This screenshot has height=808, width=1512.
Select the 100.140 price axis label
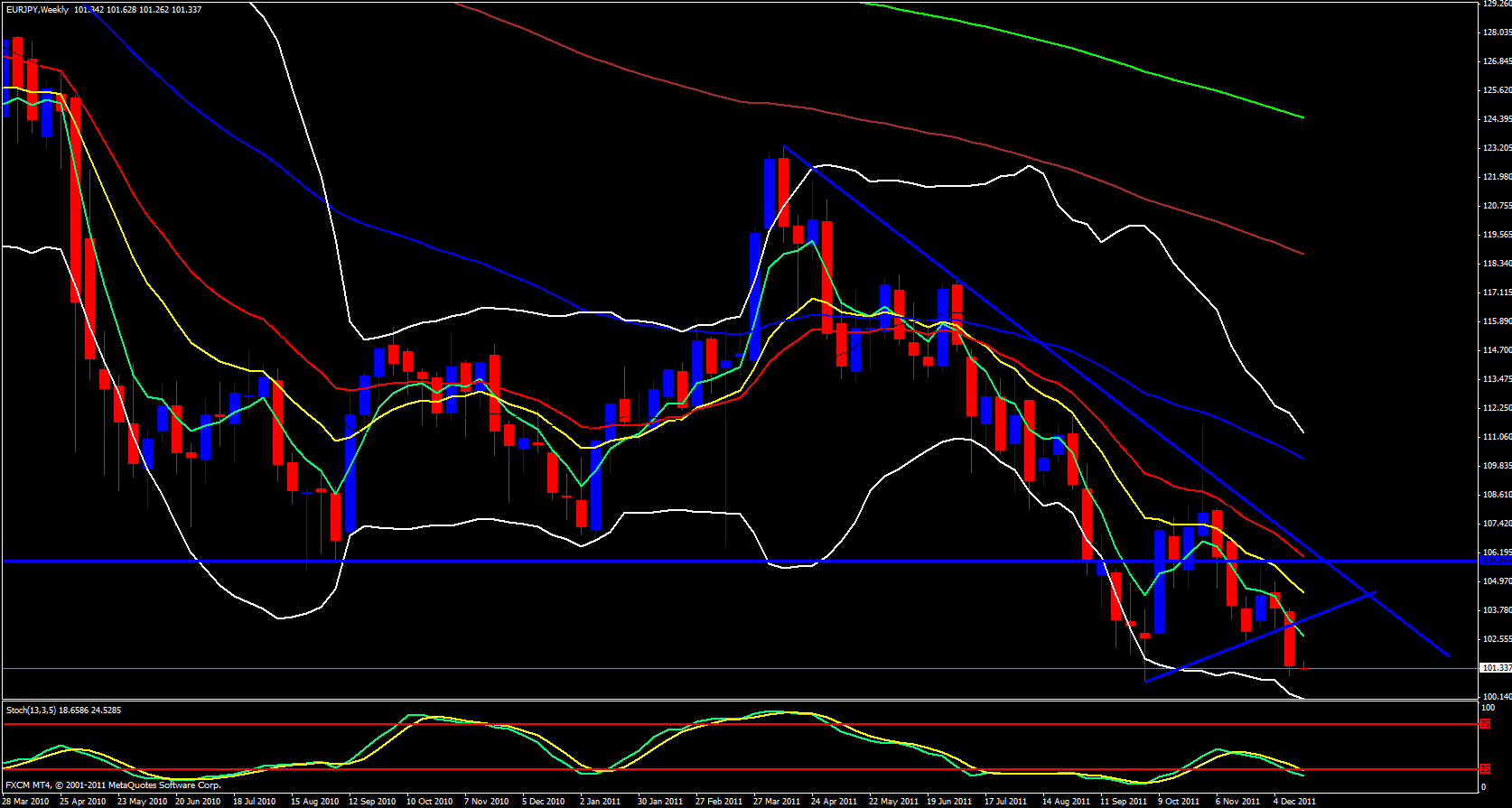(x=1497, y=697)
